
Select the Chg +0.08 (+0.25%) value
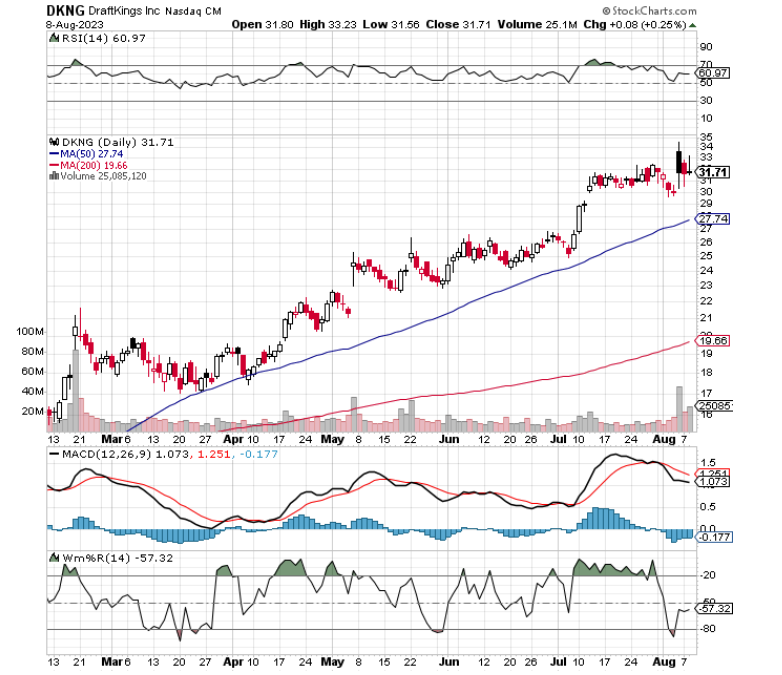tap(635, 24)
